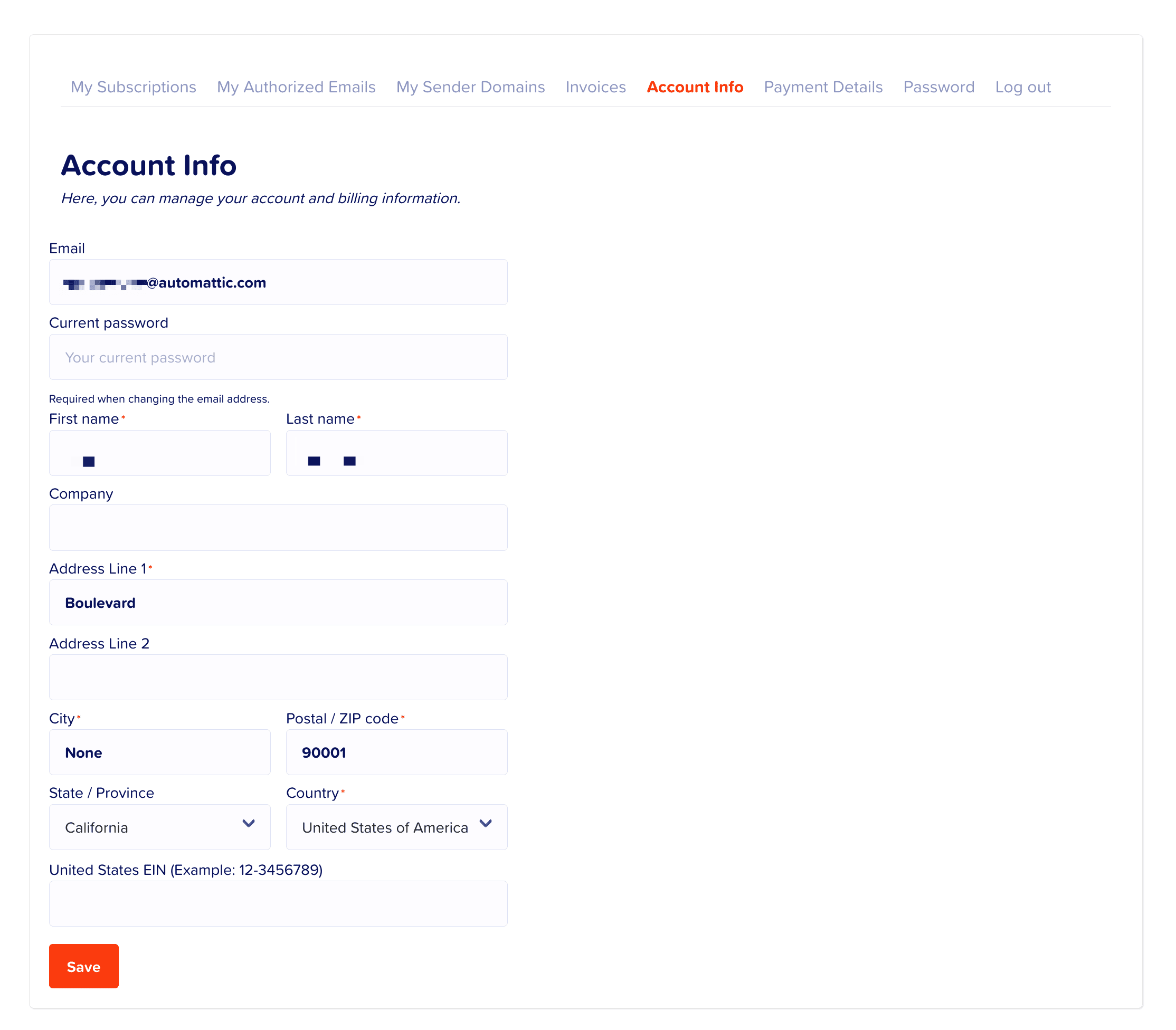Select the Account Info tab

click(694, 87)
